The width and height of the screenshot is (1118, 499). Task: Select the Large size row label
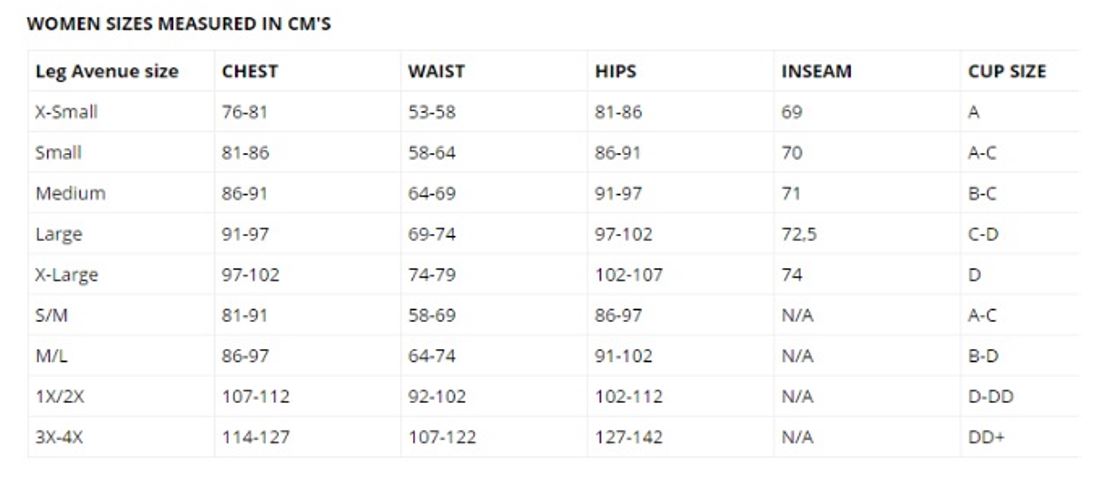point(59,235)
